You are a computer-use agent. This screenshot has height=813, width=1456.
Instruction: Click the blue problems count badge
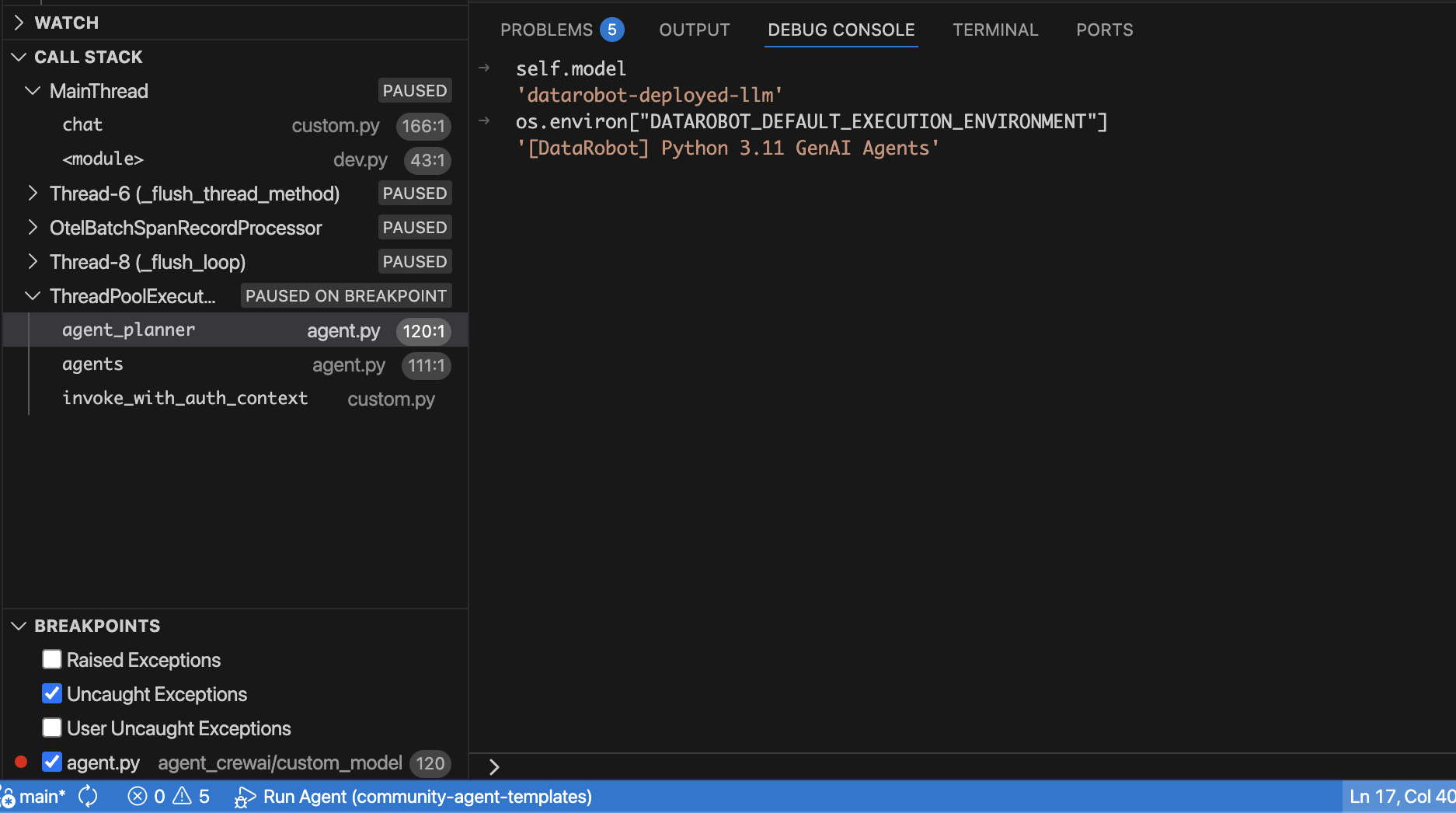612,30
